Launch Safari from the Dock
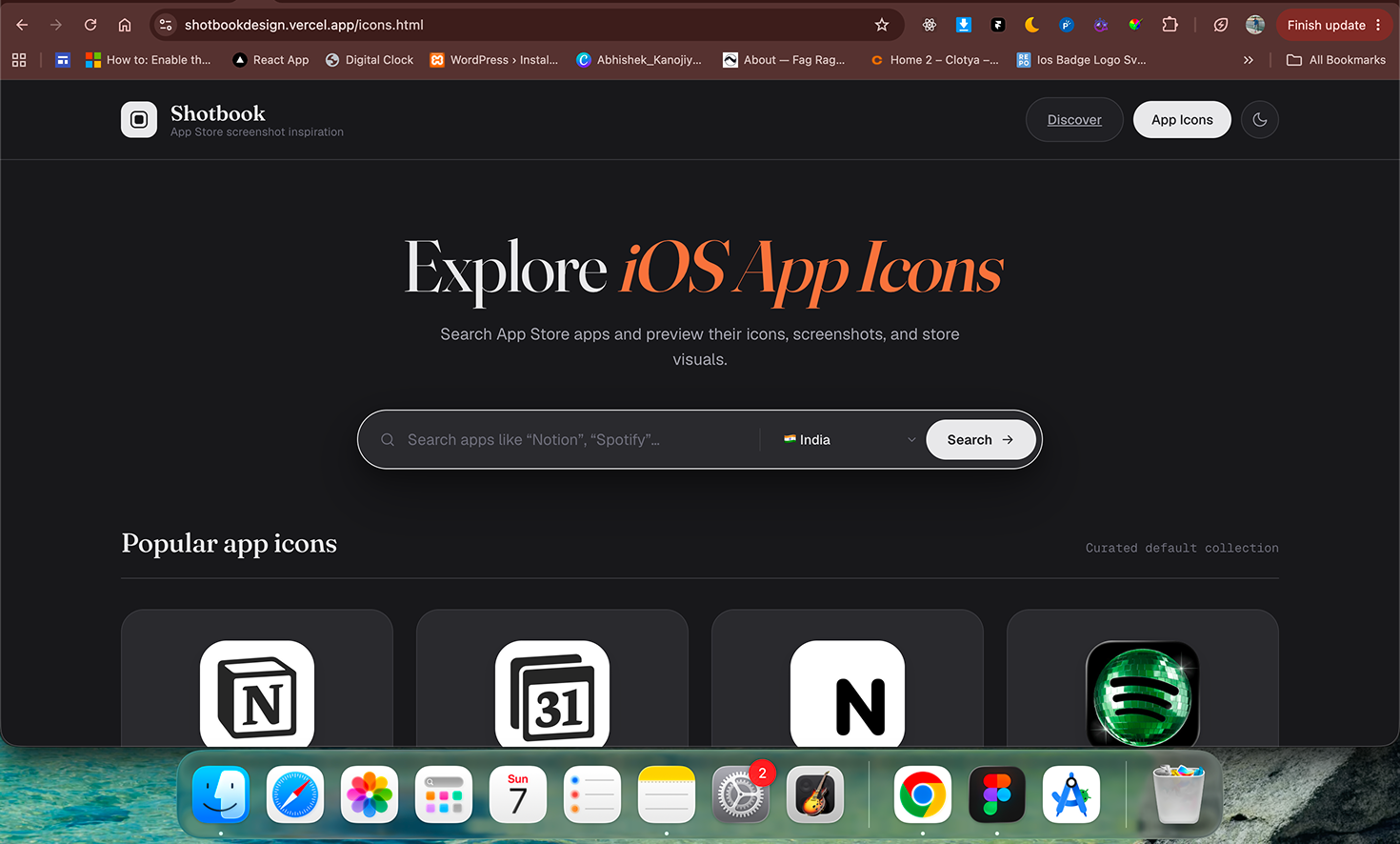Viewport: 1400px width, 844px height. click(x=295, y=794)
